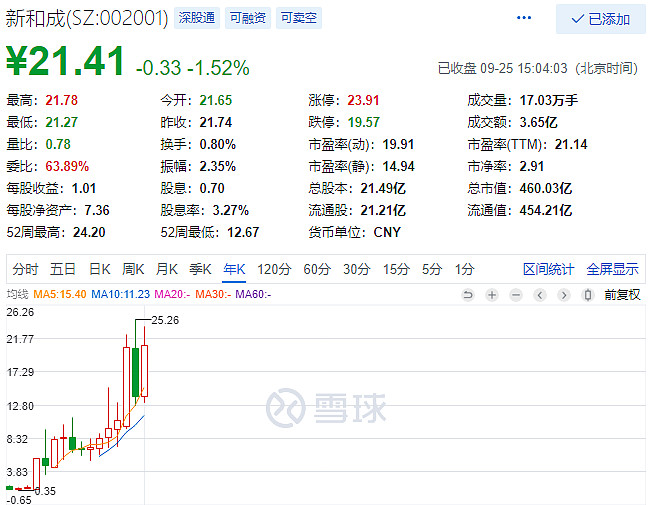Click the 货币单位 value CNY
This screenshot has height=505, width=662.
[387, 232]
